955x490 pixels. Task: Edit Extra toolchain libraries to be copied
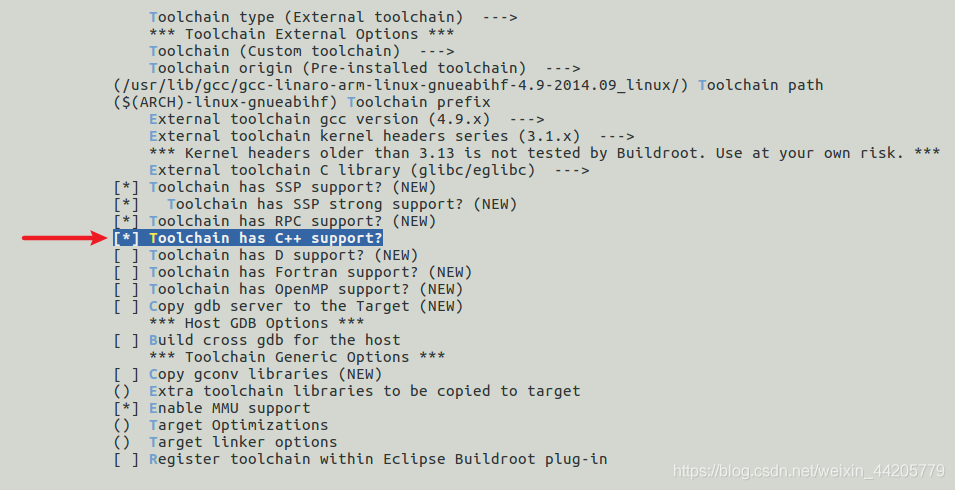(x=347, y=391)
